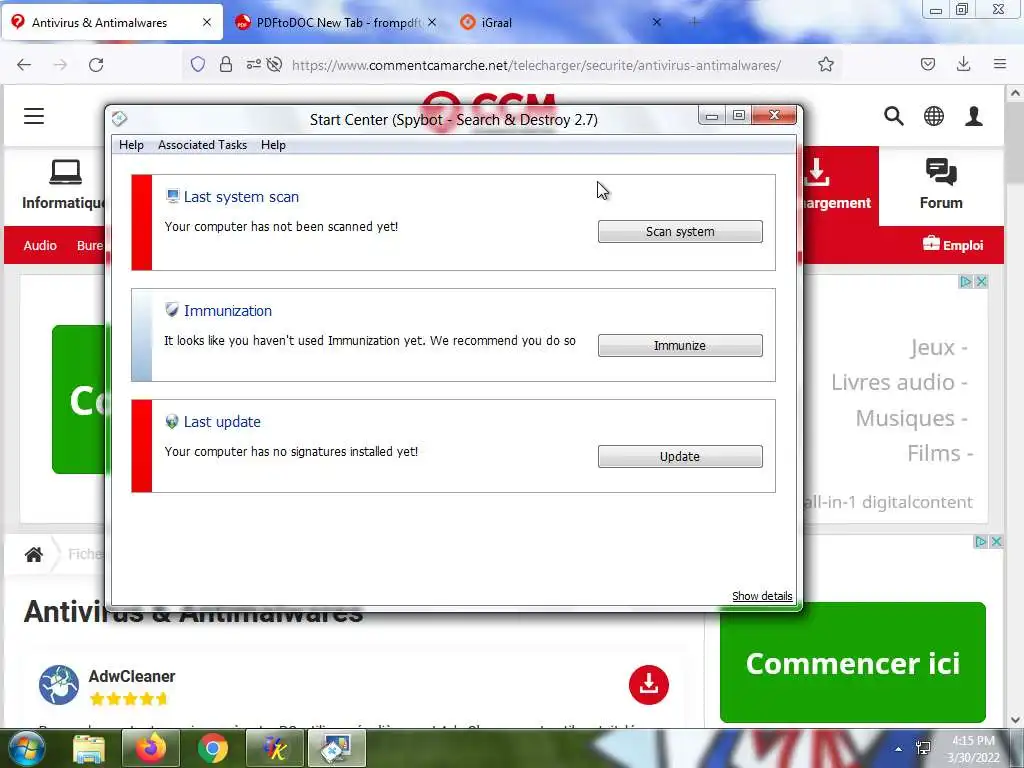
Task: Click the CCM site search magnifier icon
Action: pos(894,116)
